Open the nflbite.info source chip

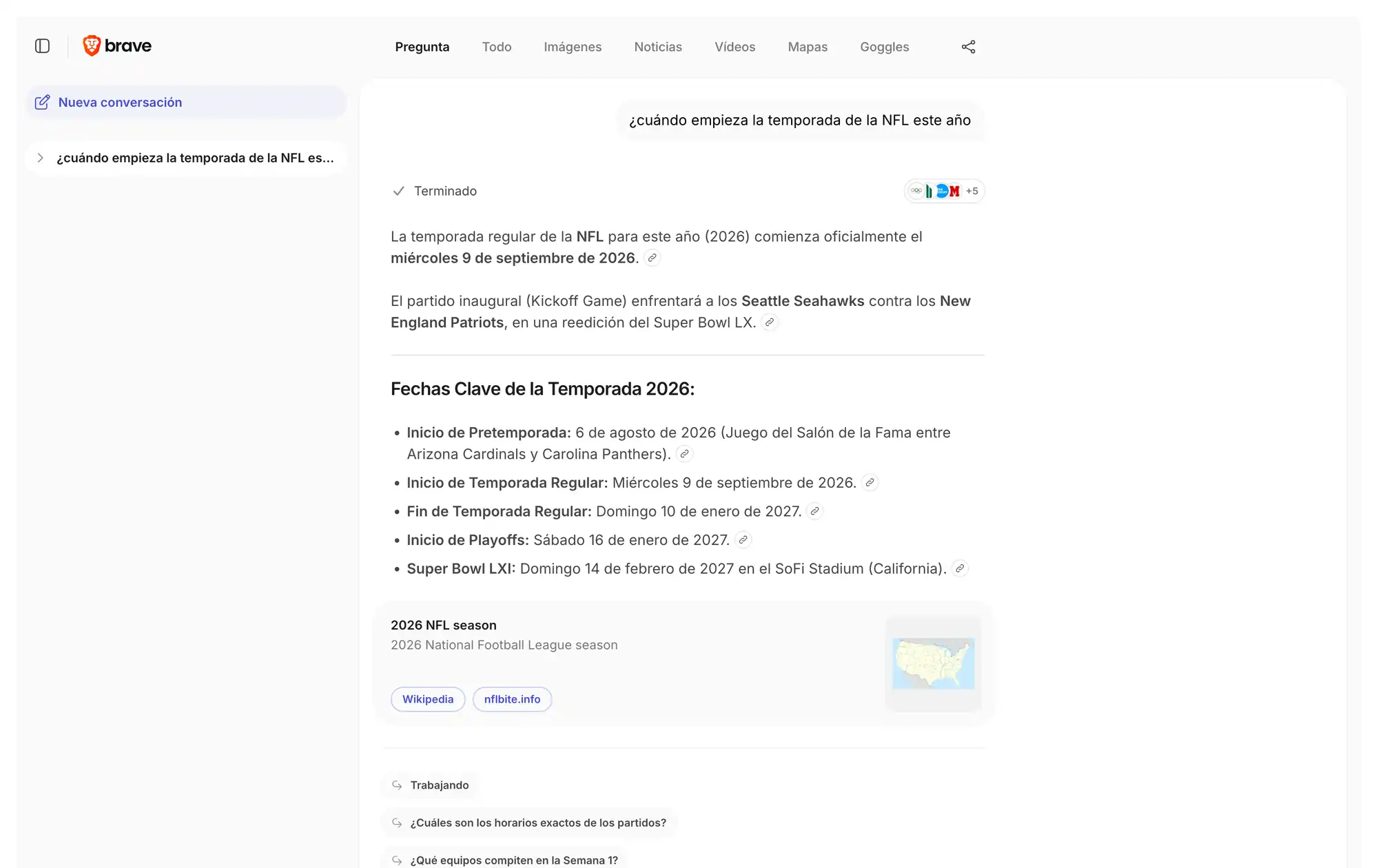click(x=512, y=699)
